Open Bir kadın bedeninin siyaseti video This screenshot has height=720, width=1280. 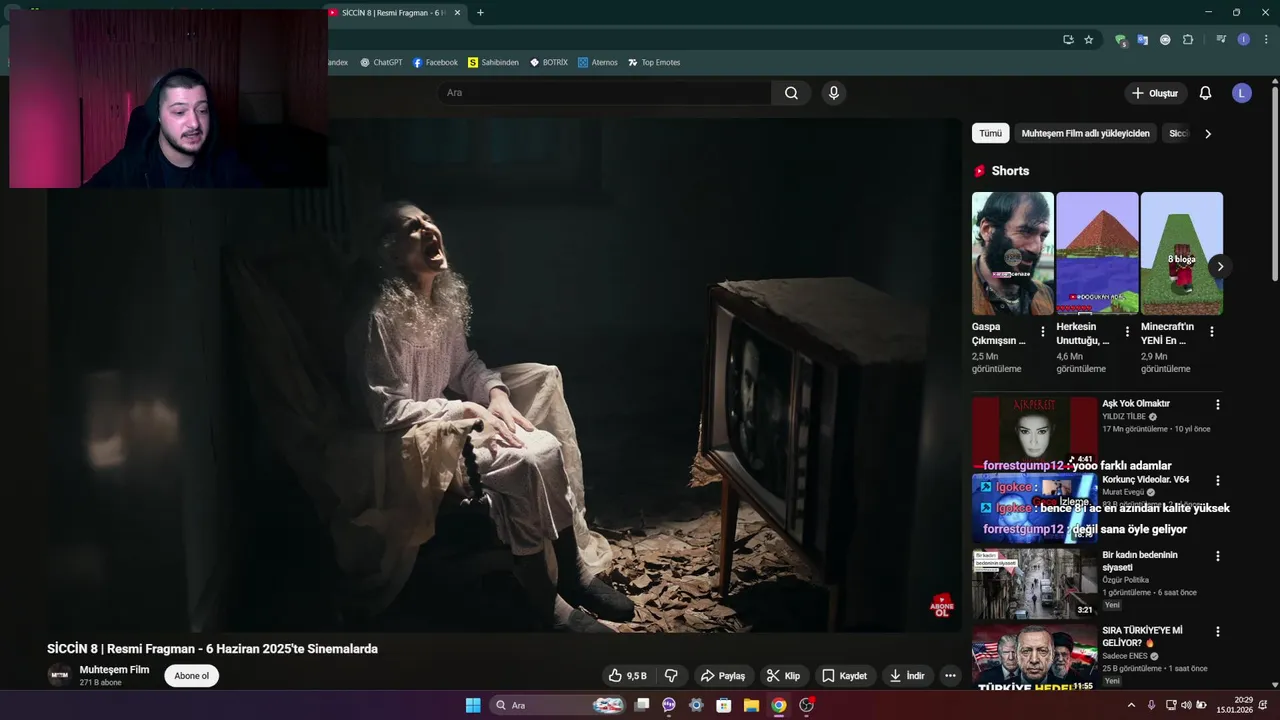point(1140,561)
